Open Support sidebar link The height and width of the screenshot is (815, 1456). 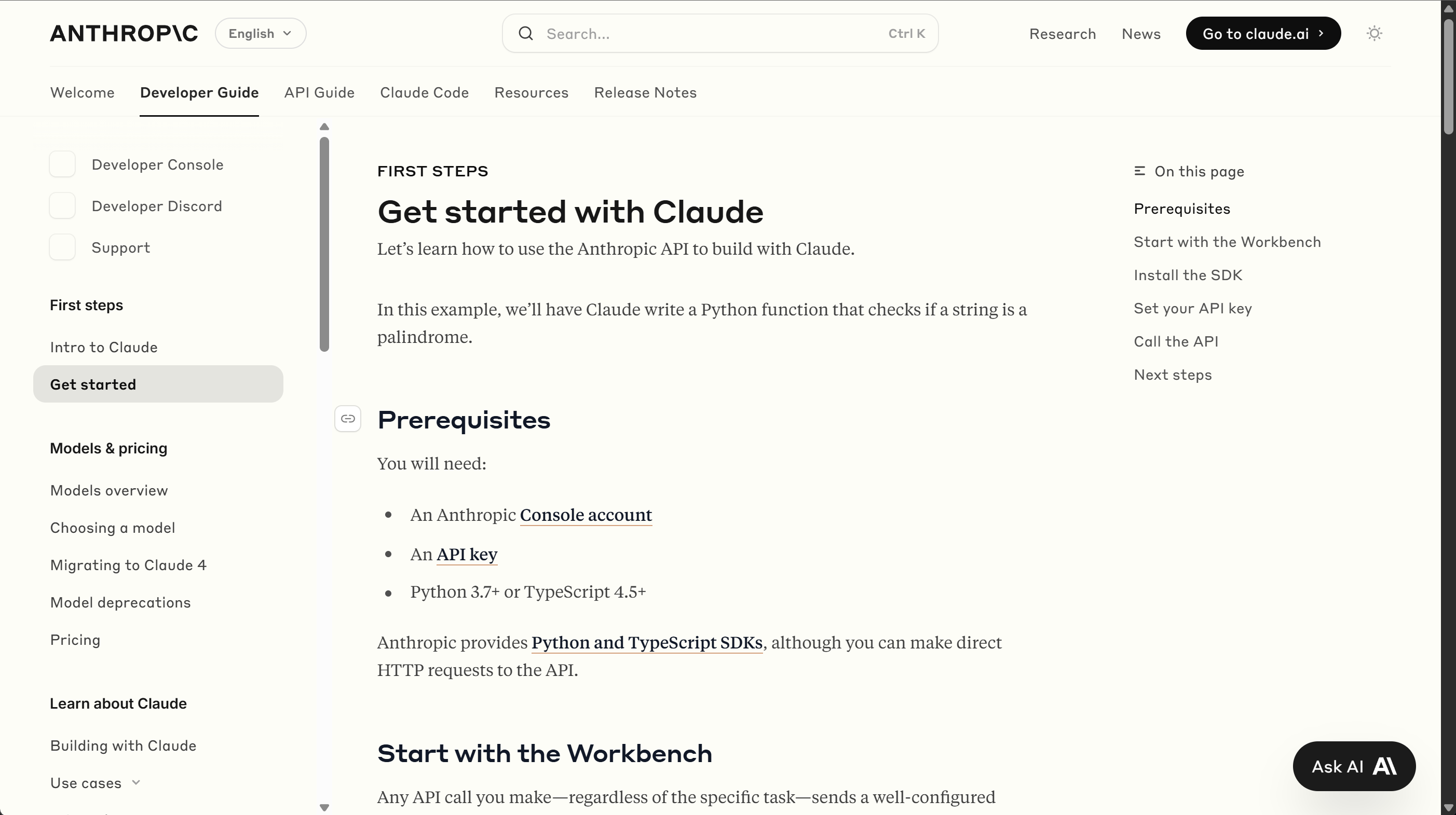click(121, 247)
